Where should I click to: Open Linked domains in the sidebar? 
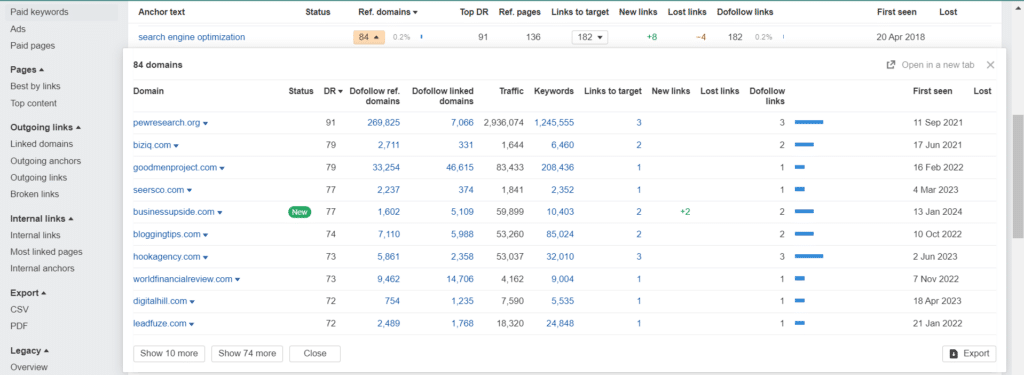point(42,144)
